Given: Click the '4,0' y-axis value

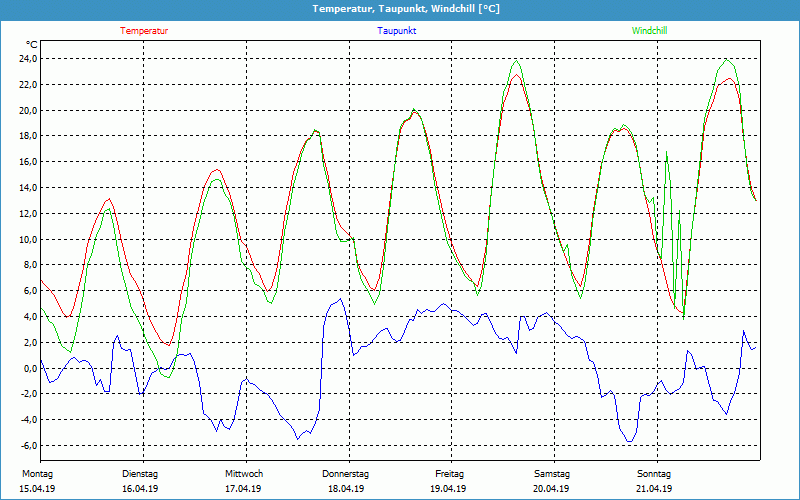Looking at the screenshot, I should pos(31,316).
